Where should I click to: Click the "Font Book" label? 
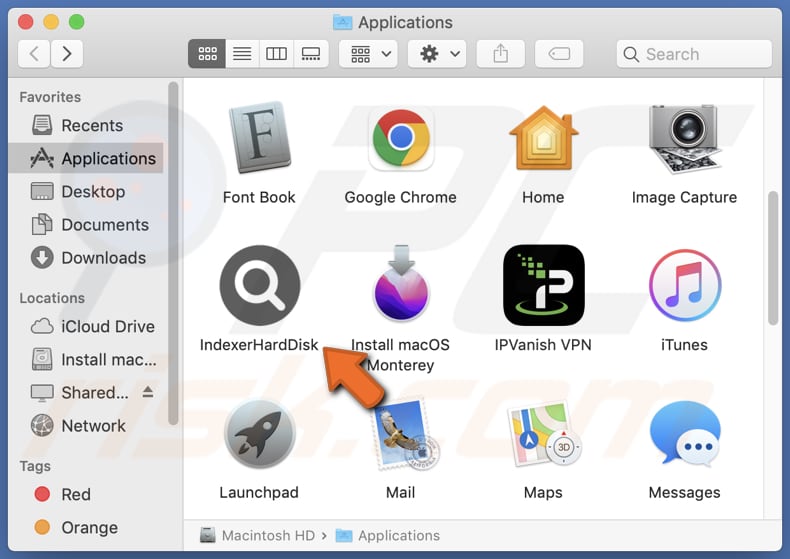(x=259, y=197)
